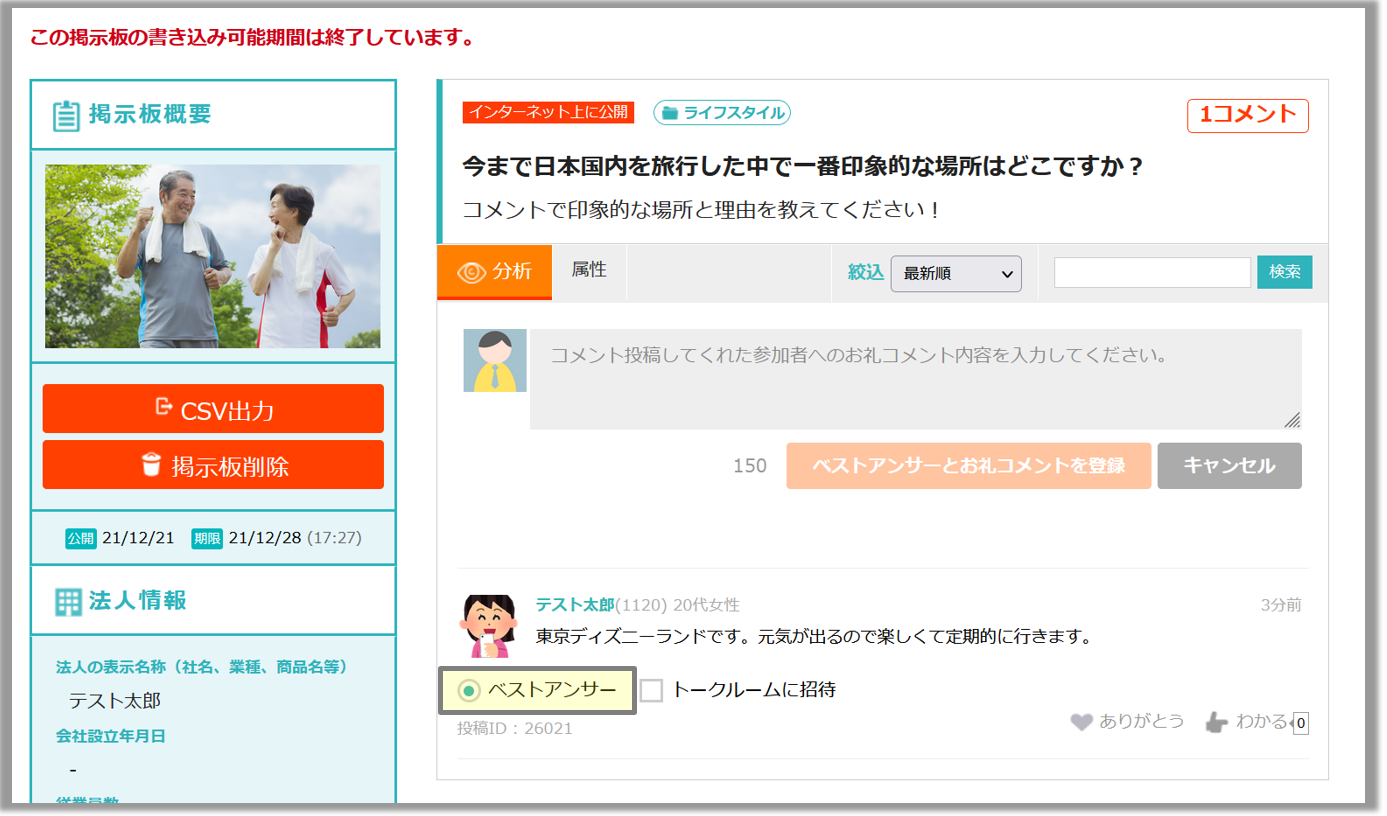This screenshot has width=1387, height=816.
Task: Click the red notice about 書き込み可能期間
Action: (252, 39)
